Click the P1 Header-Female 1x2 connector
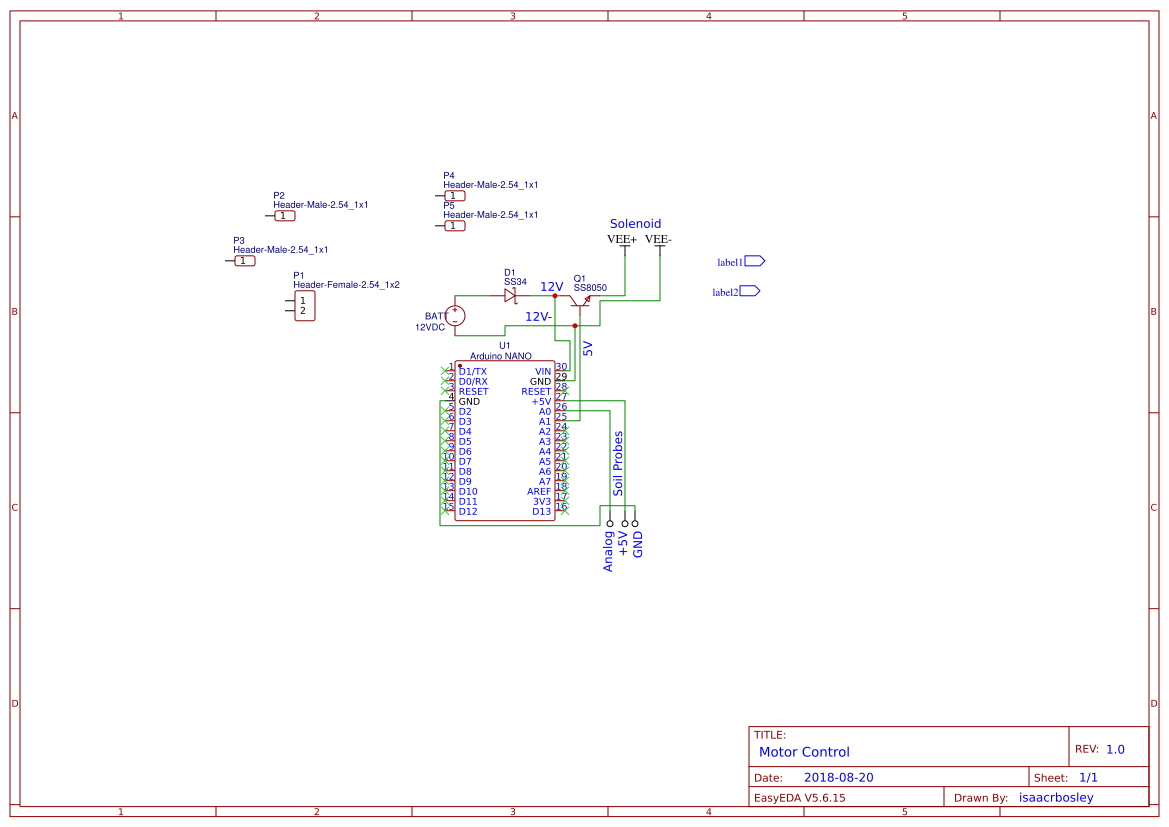This screenshot has height=827, width=1169. (304, 306)
